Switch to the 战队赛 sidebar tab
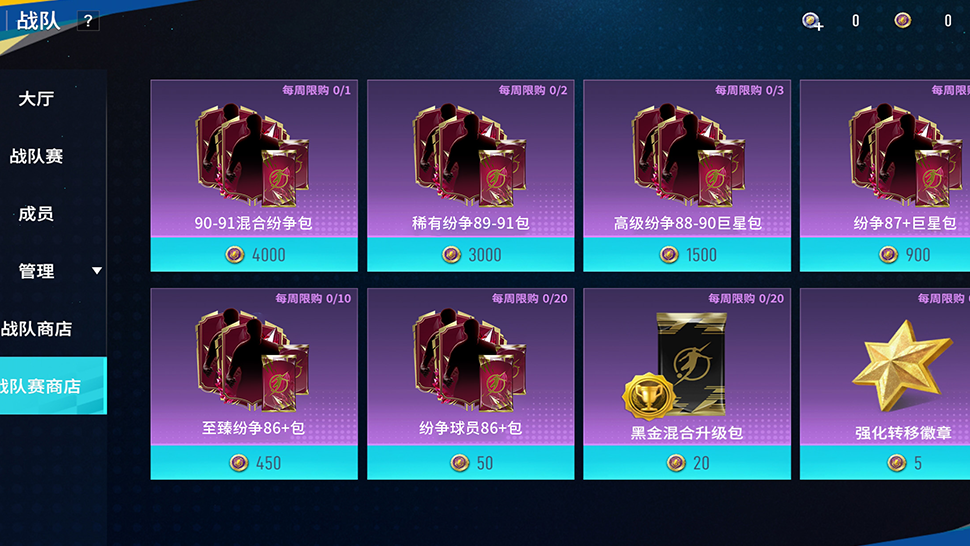 [x=36, y=156]
